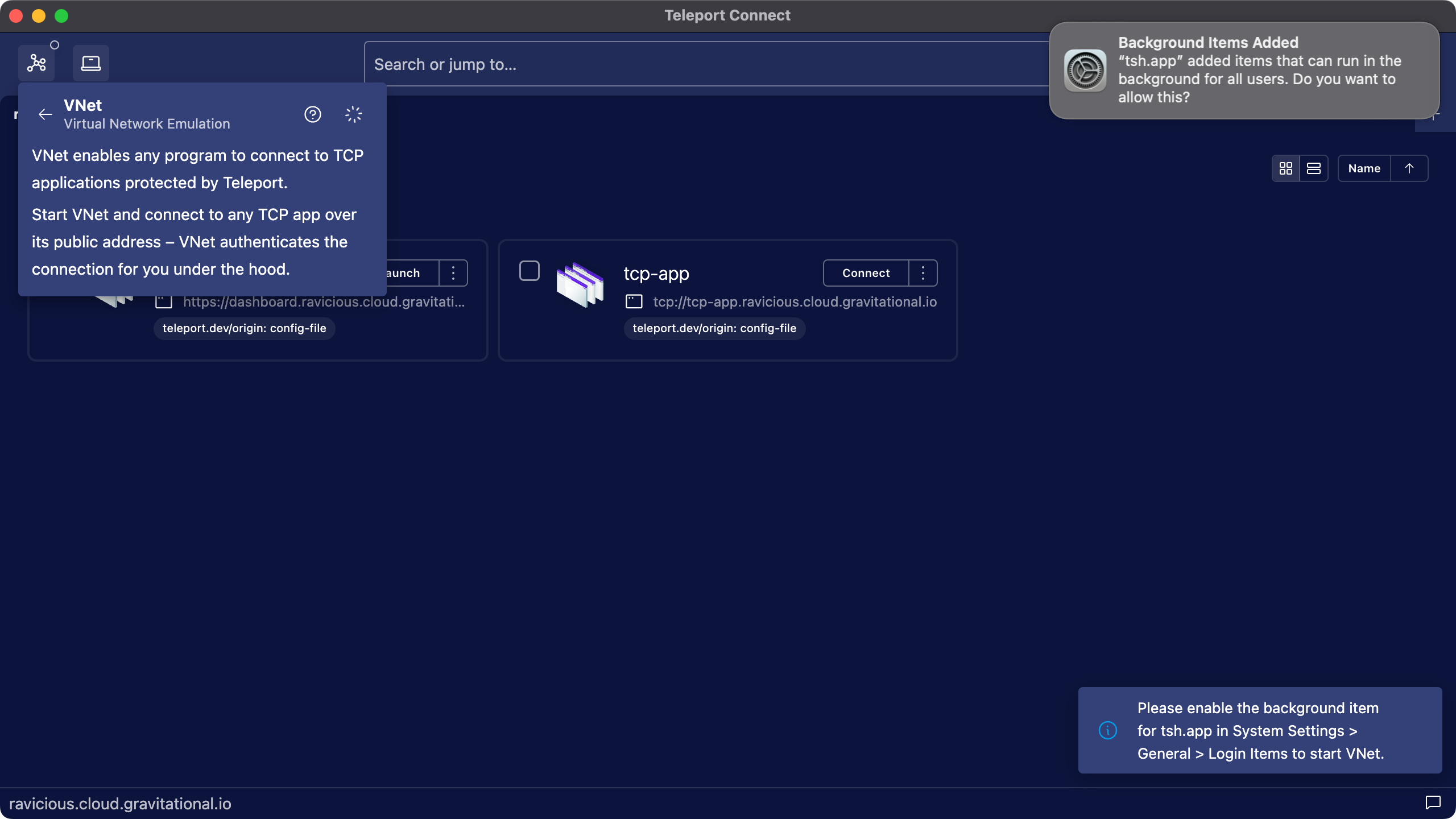Image resolution: width=1456 pixels, height=819 pixels.
Task: Click the dashboard app config-file origin label
Action: coord(244,328)
